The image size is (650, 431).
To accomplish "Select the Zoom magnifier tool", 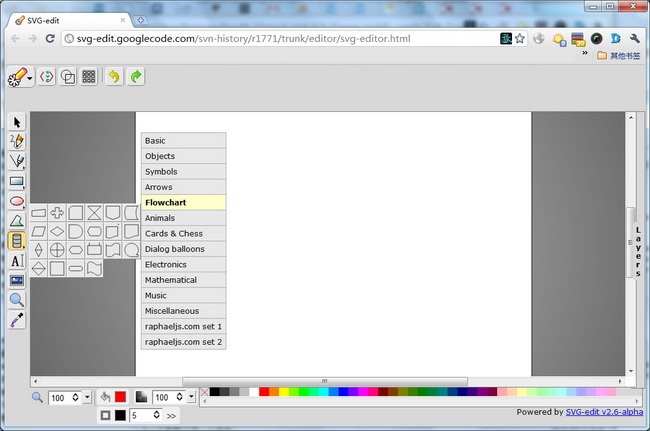I will pos(17,300).
